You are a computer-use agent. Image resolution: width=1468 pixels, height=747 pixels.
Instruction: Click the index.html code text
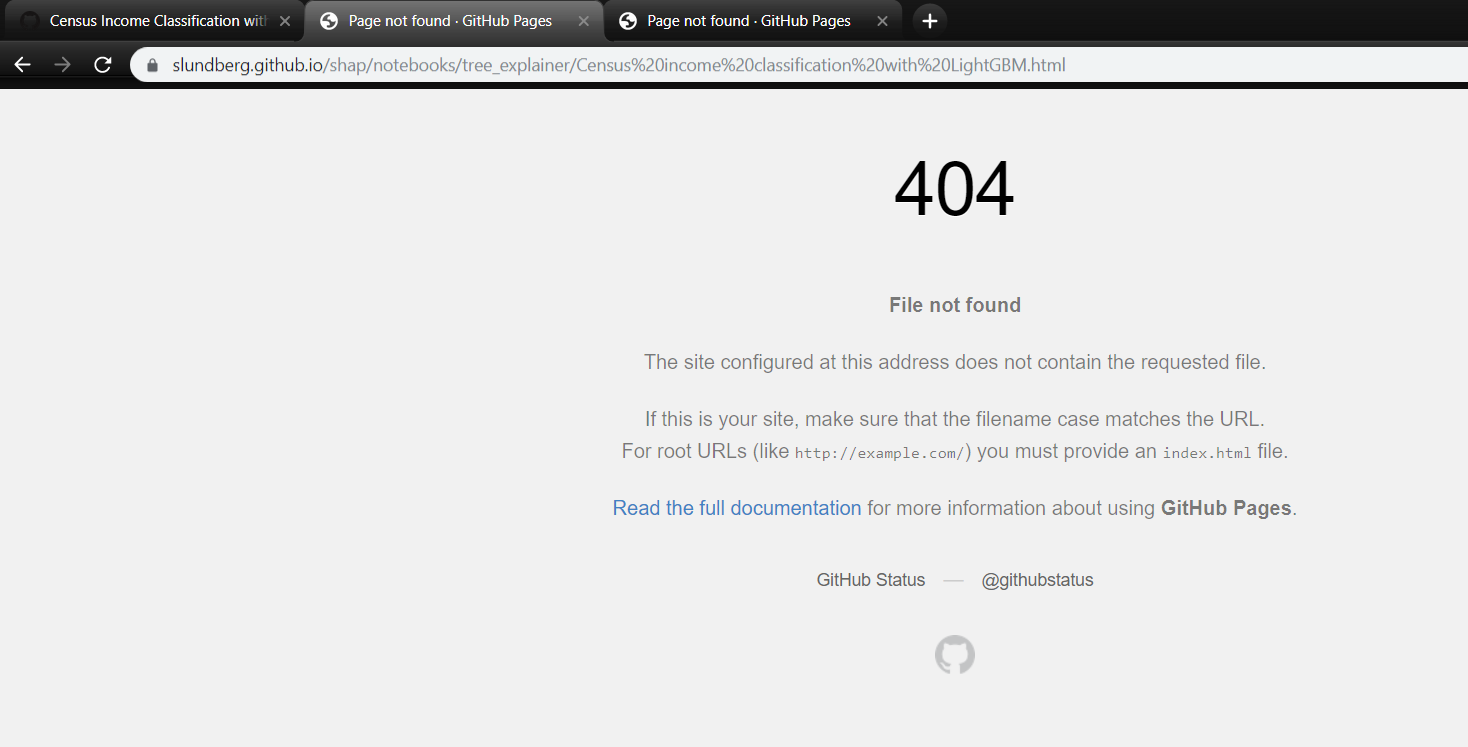coord(1207,453)
